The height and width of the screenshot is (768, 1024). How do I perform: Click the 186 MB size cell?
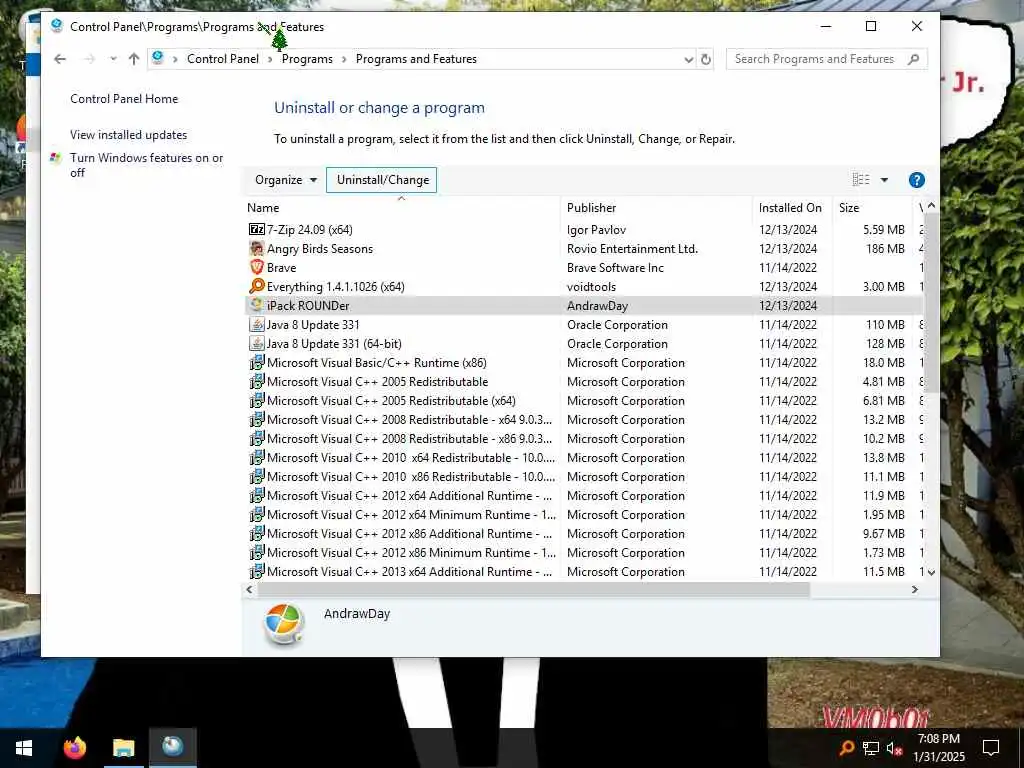point(885,249)
